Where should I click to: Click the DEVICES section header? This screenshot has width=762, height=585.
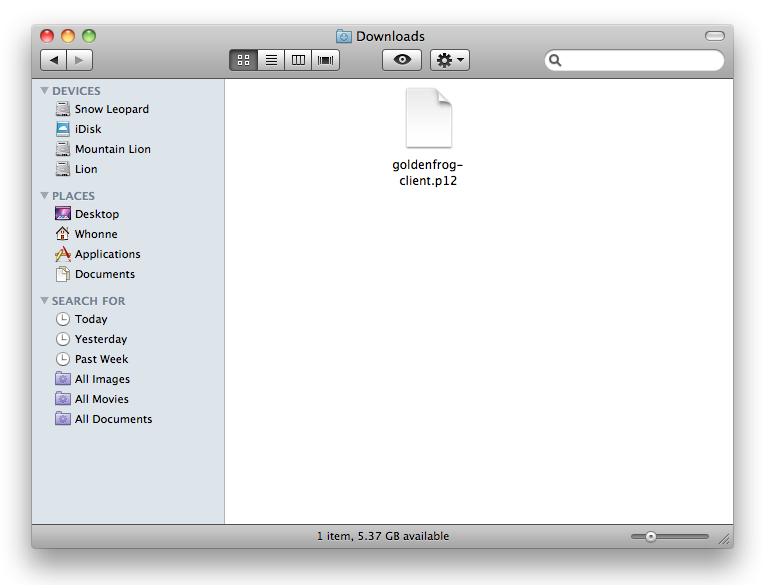click(76, 91)
